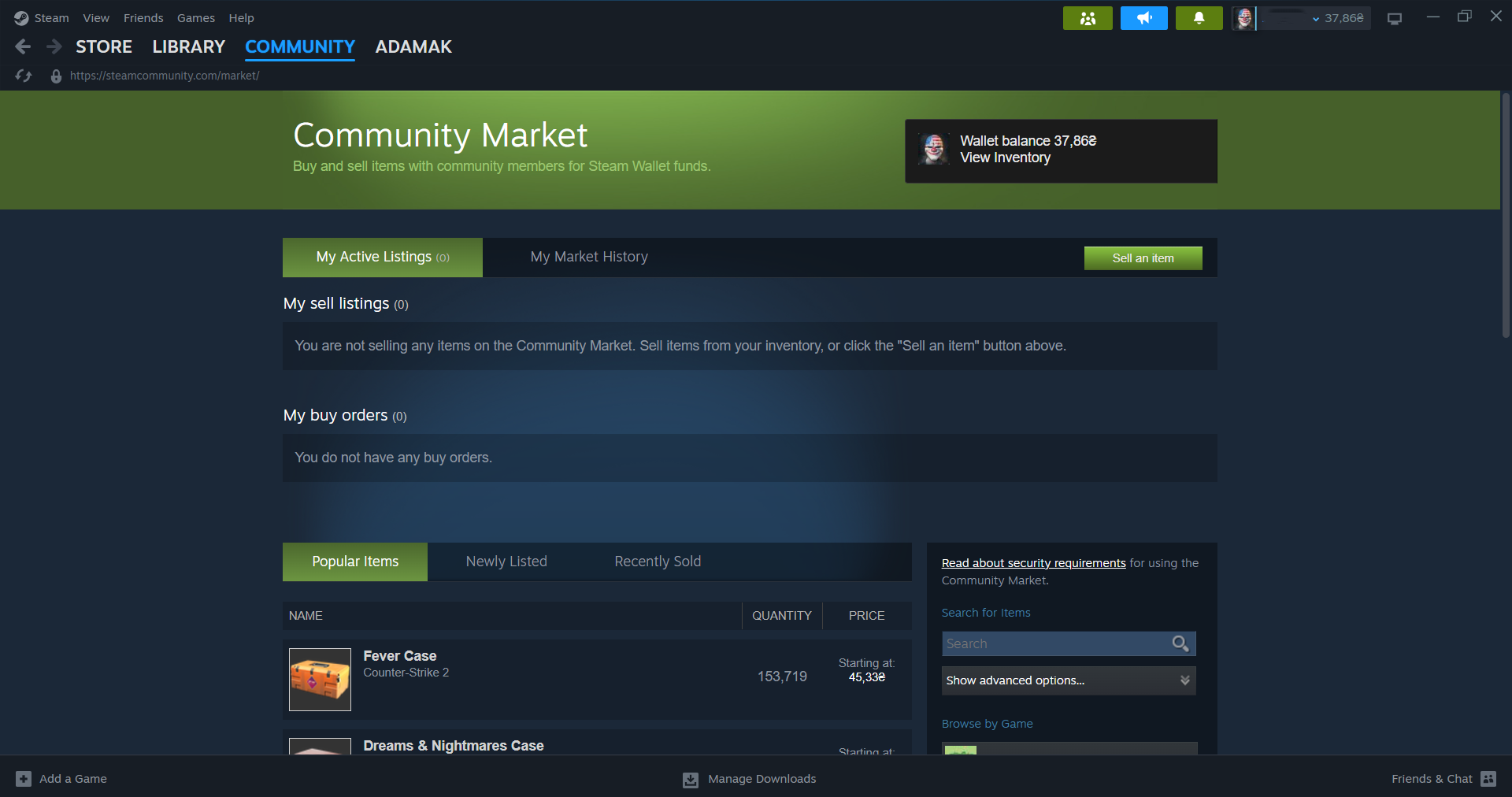Viewport: 1512px width, 797px height.
Task: Reload the page using the refresh icon
Action: point(24,76)
